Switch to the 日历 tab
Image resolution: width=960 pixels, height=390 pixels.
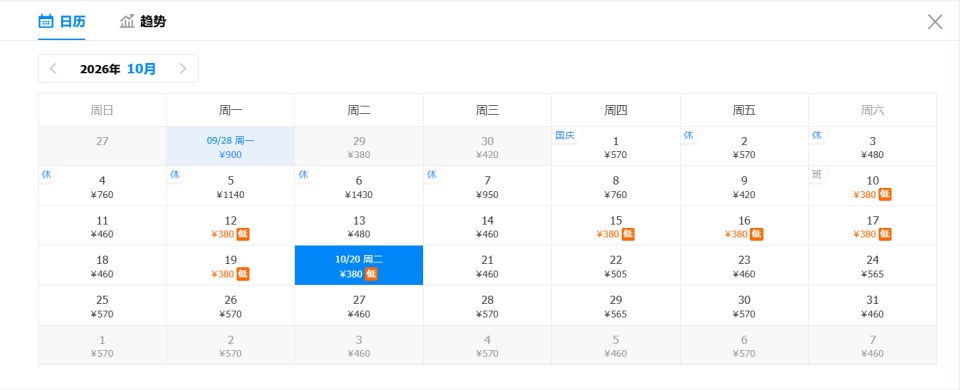pos(62,21)
